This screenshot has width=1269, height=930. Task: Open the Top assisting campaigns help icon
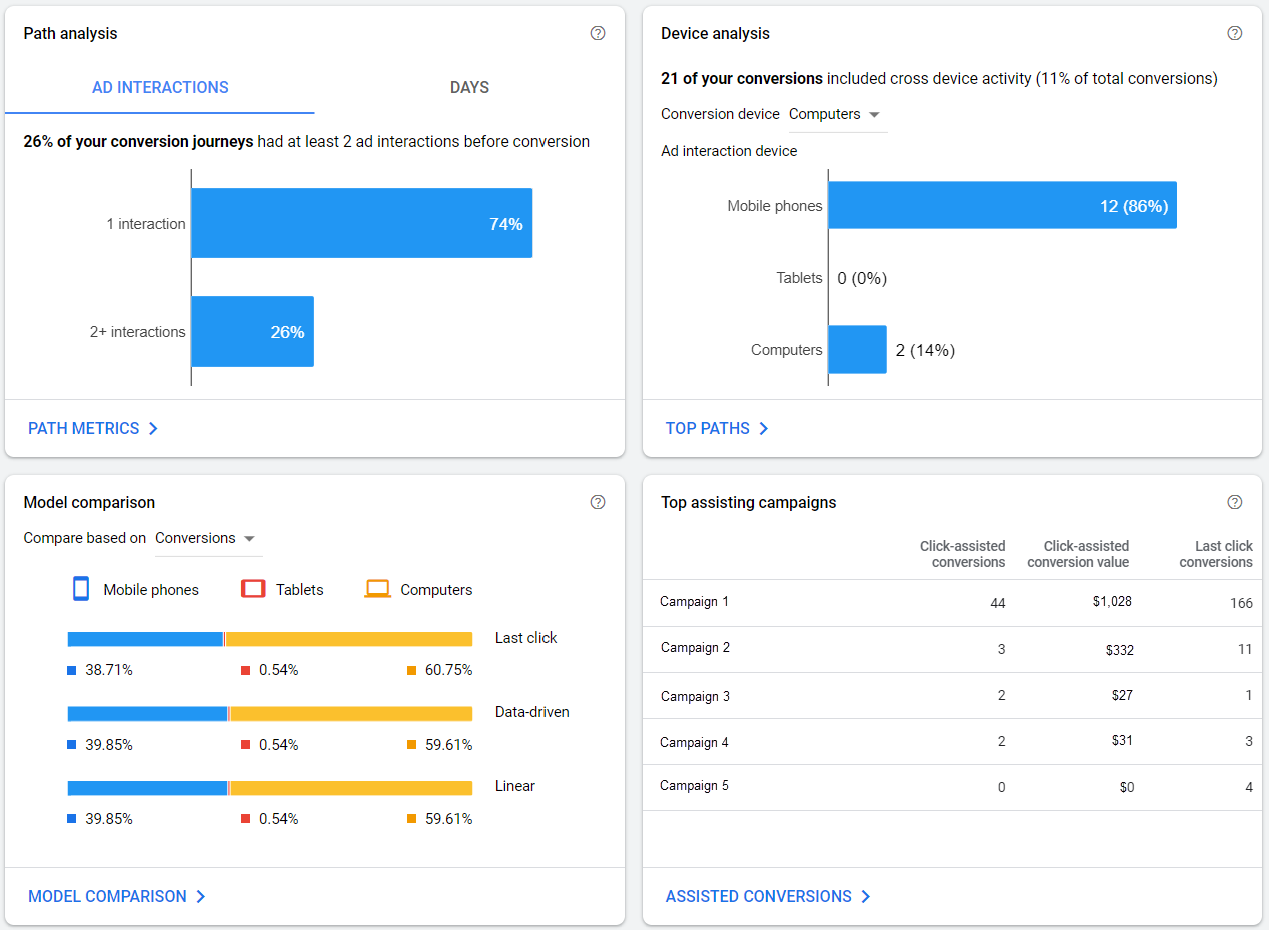[1234, 502]
